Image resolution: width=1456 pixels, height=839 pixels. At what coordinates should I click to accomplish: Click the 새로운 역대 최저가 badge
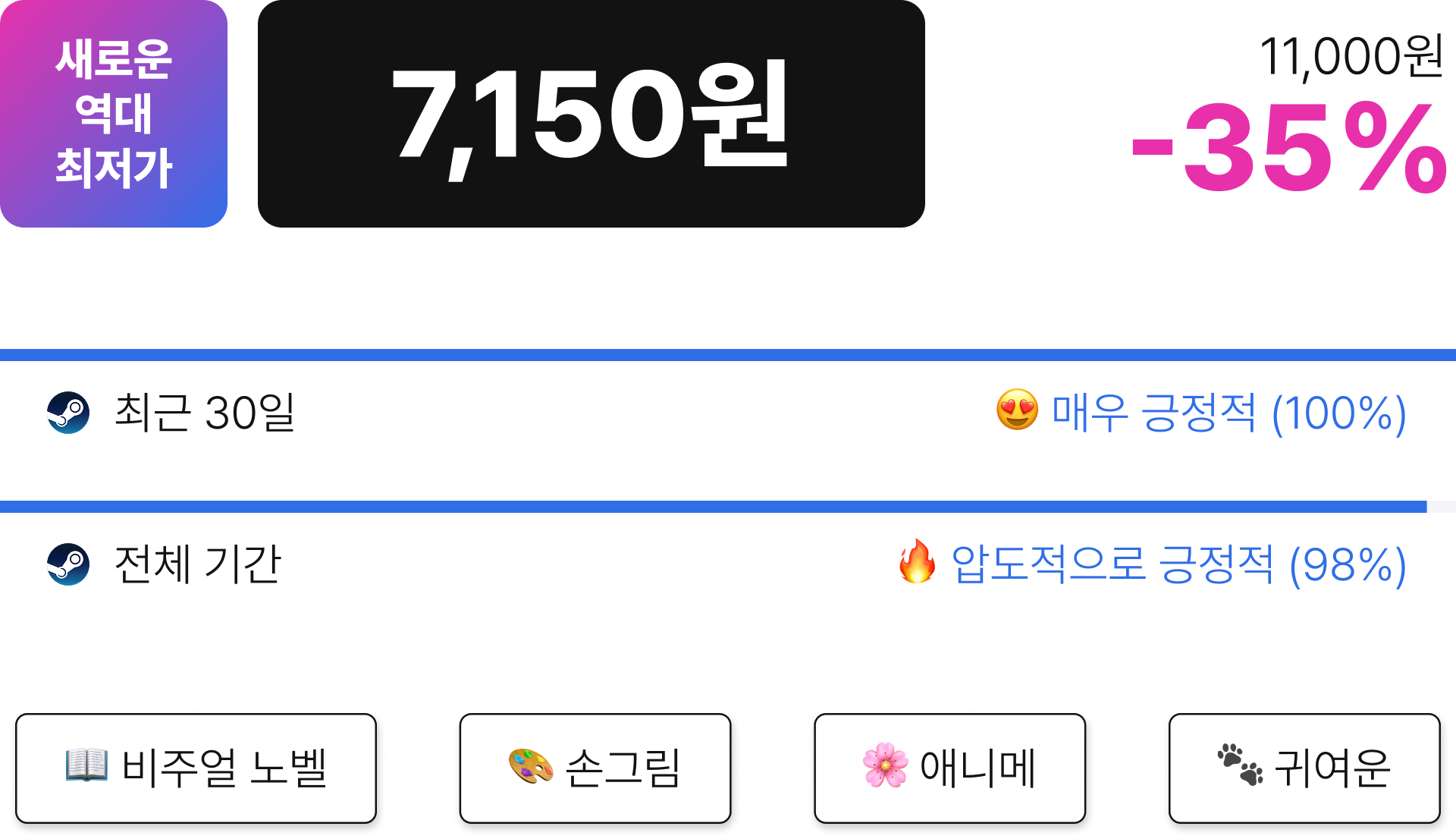click(x=114, y=114)
